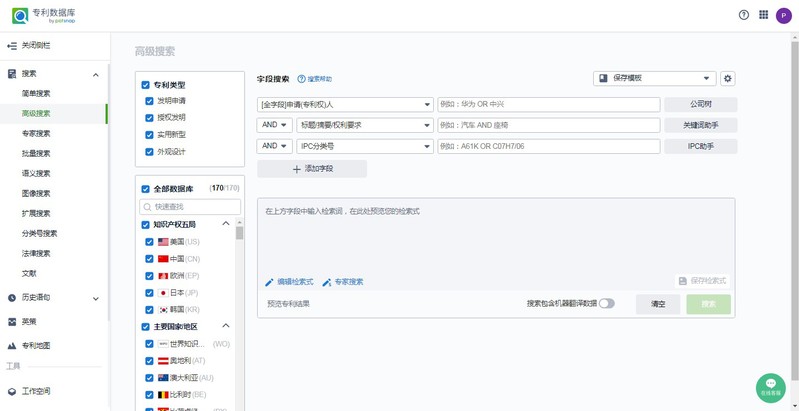Image resolution: width=799 pixels, height=411 pixels.
Task: Click the 添加字段 button
Action: click(x=312, y=169)
